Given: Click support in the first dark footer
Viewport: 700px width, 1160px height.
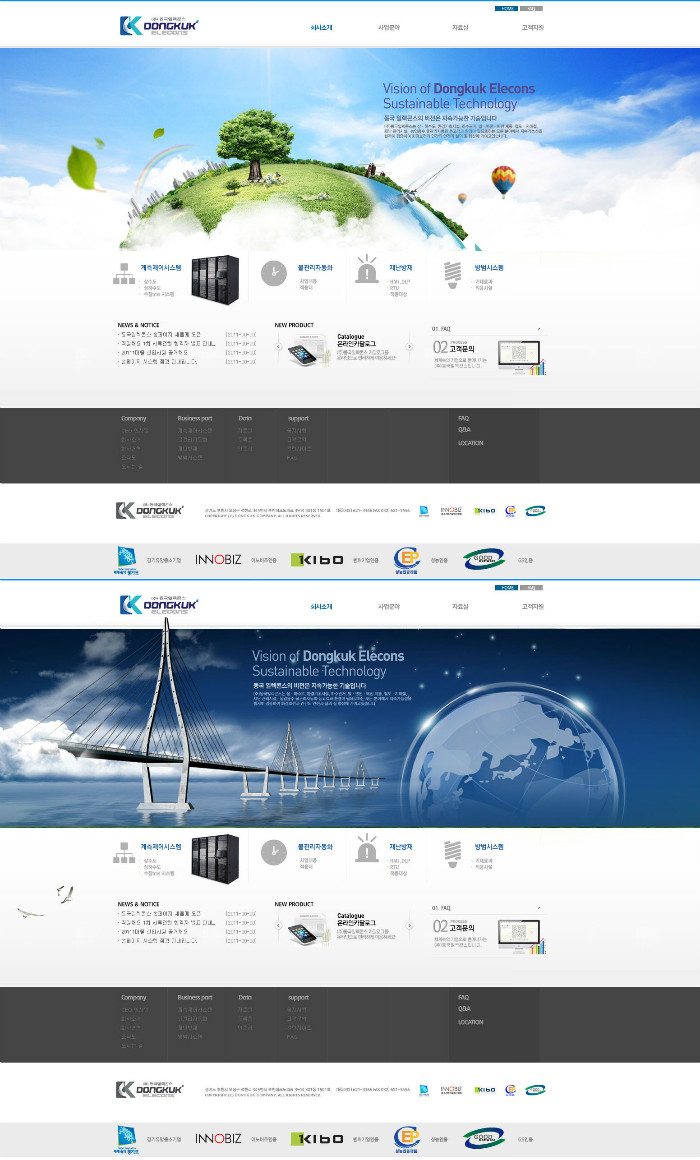Looking at the screenshot, I should (298, 419).
